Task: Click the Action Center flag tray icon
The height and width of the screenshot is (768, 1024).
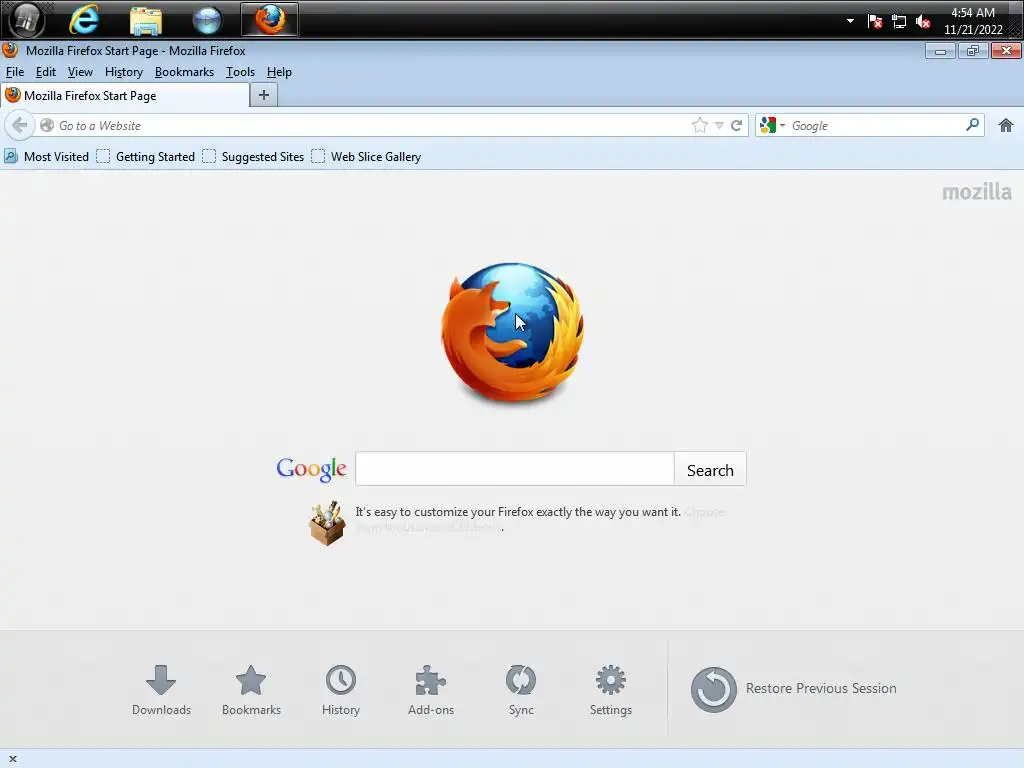Action: tap(874, 21)
